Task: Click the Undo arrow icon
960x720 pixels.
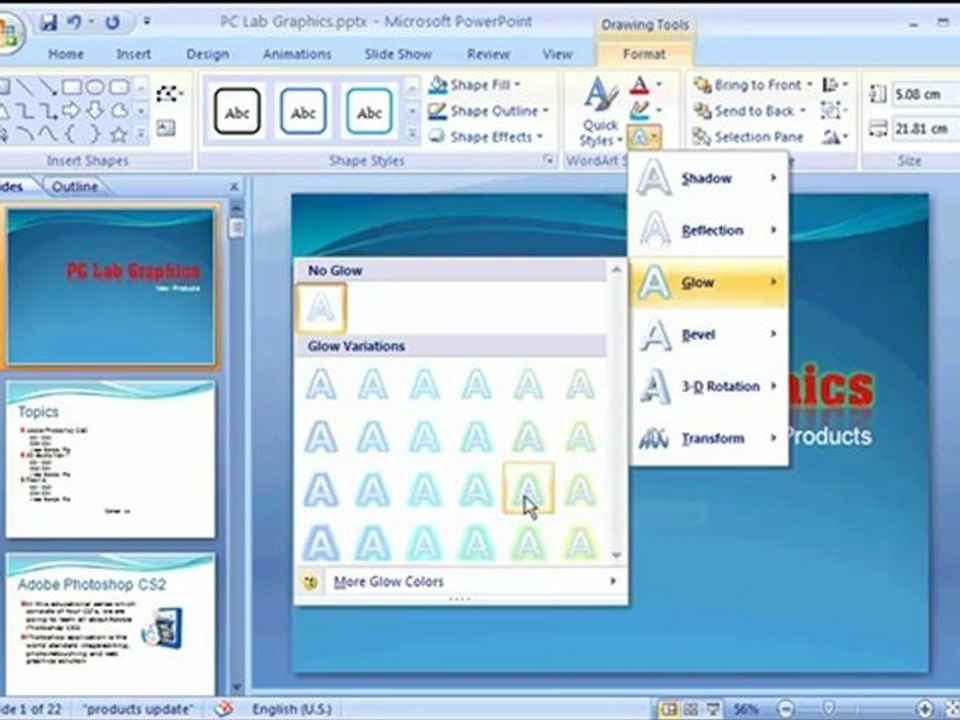Action: tap(75, 23)
